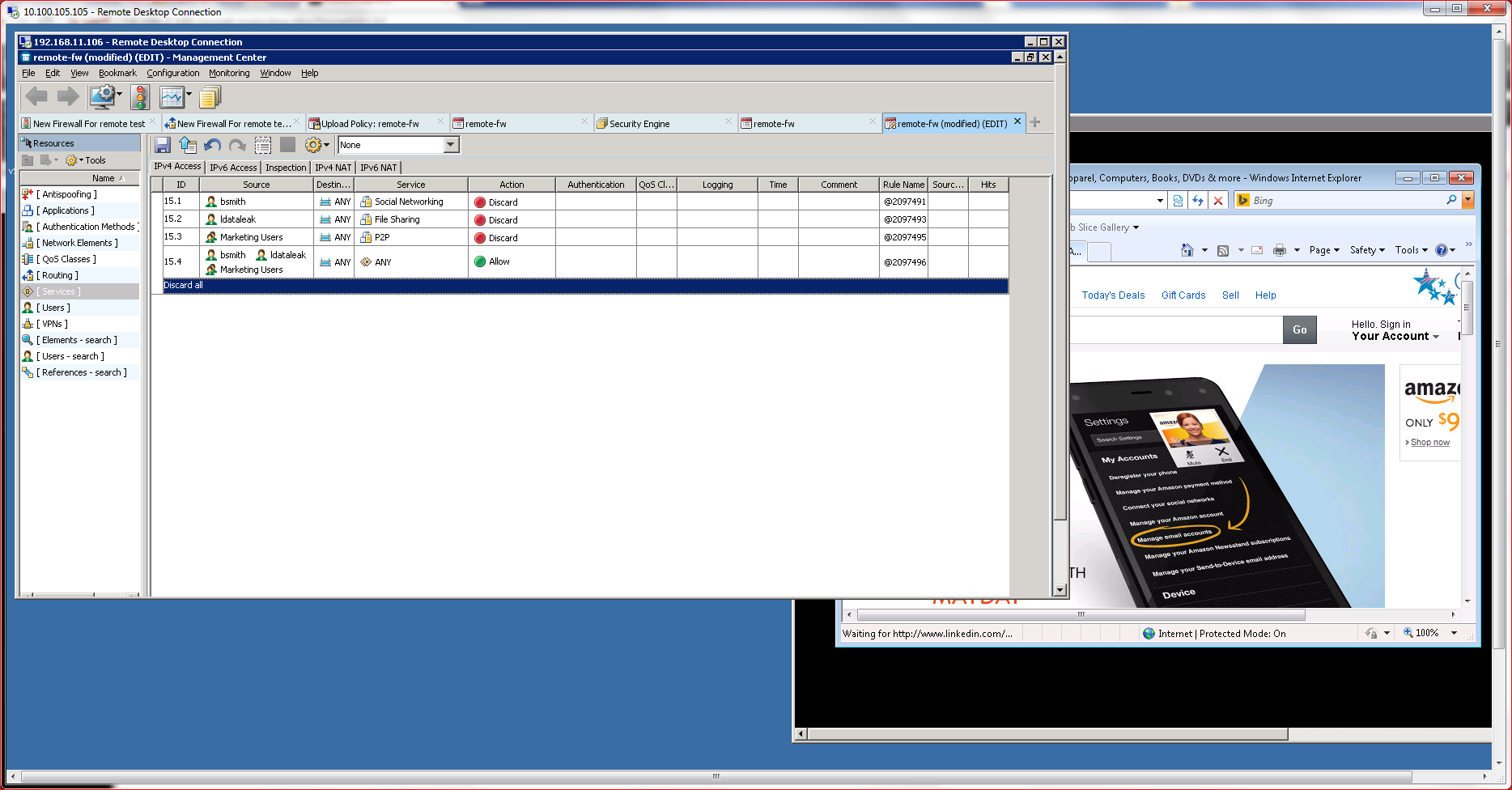Expand the monitoring chart dropdown arrow
Screen dimensions: 1512x790
pos(189,95)
